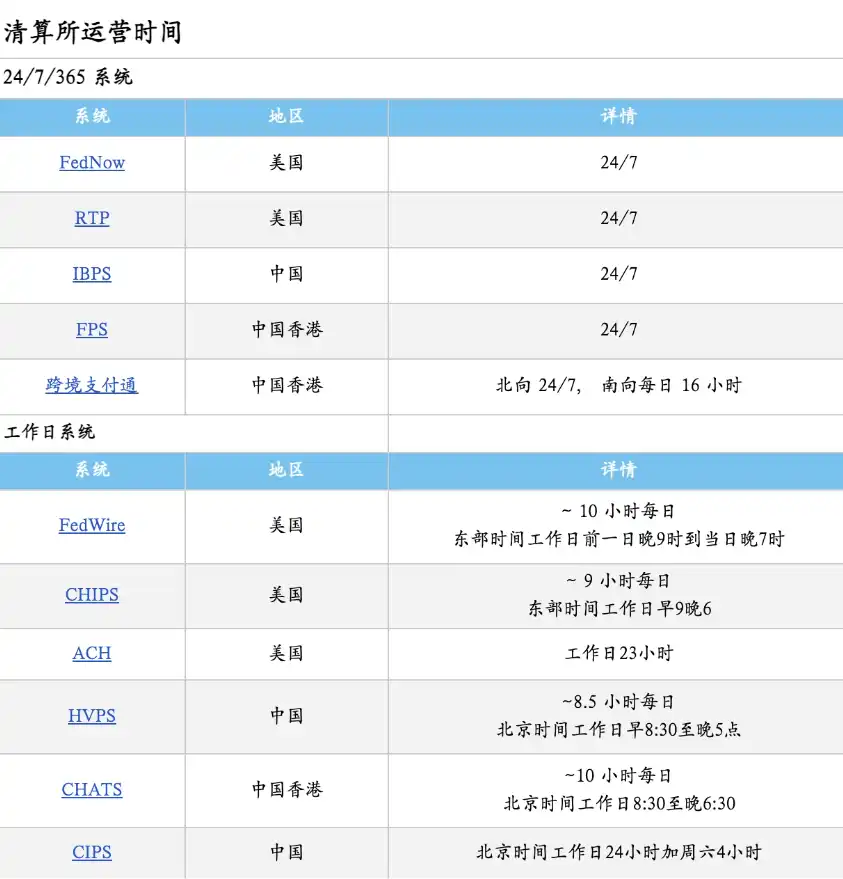Select the 北京时间工作日24小时加周六4小时 cell
843x879 pixels.
point(618,852)
